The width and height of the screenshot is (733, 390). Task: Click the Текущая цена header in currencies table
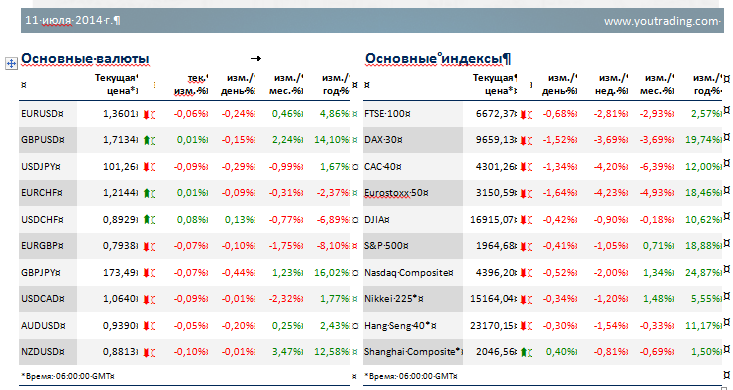pyautogui.click(x=115, y=84)
